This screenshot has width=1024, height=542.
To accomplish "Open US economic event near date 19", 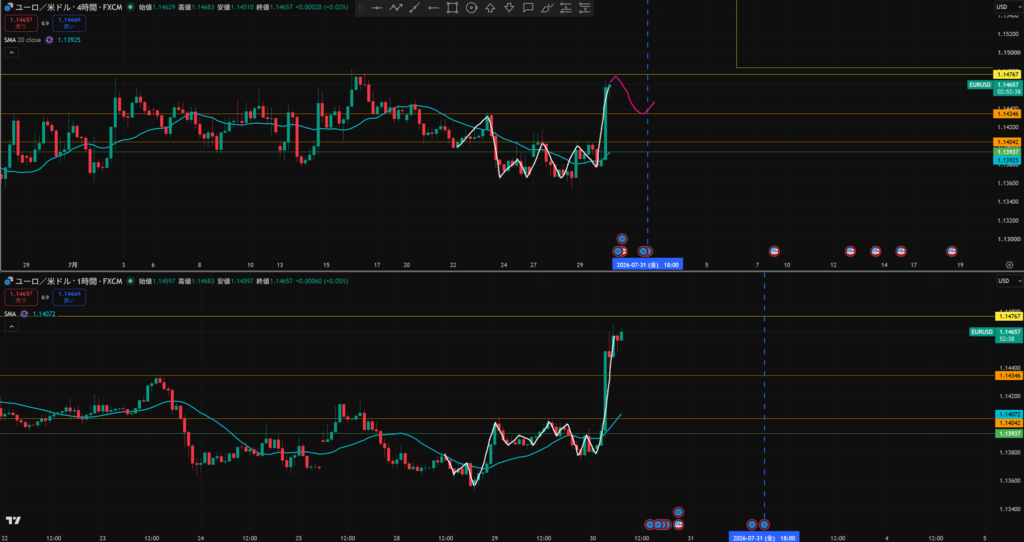I will click(x=952, y=251).
